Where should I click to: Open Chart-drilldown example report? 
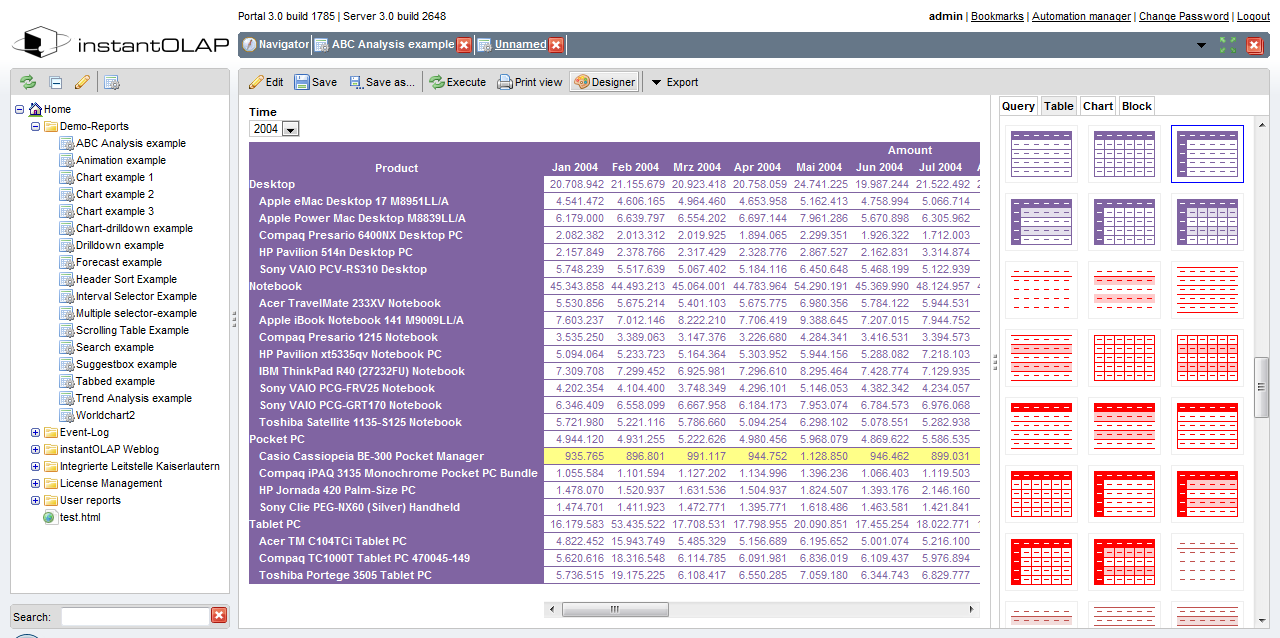135,228
